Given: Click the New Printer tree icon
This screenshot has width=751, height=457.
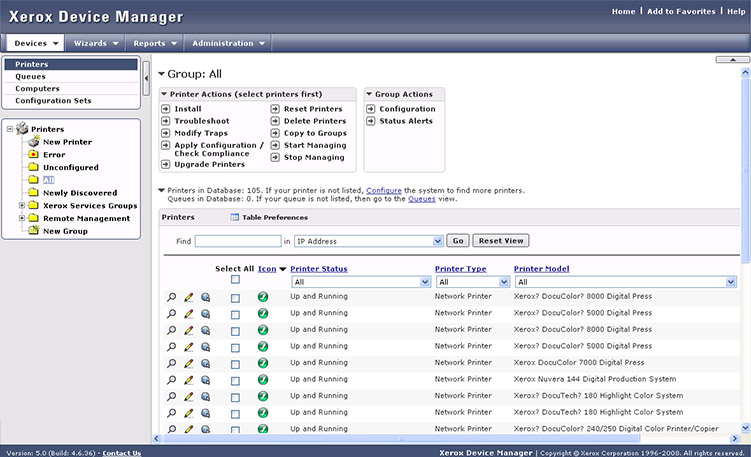Looking at the screenshot, I should pyautogui.click(x=34, y=141).
